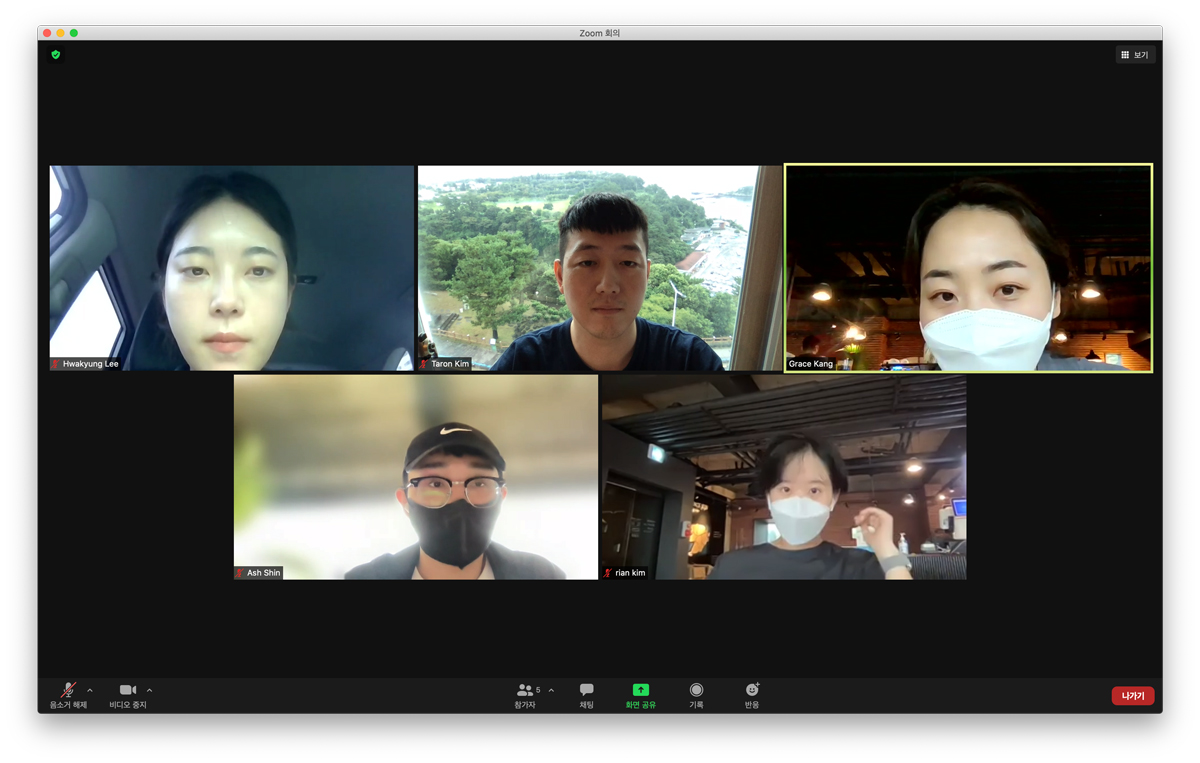Open video options arrow beside the camera
This screenshot has width=1200, height=763.
(150, 691)
